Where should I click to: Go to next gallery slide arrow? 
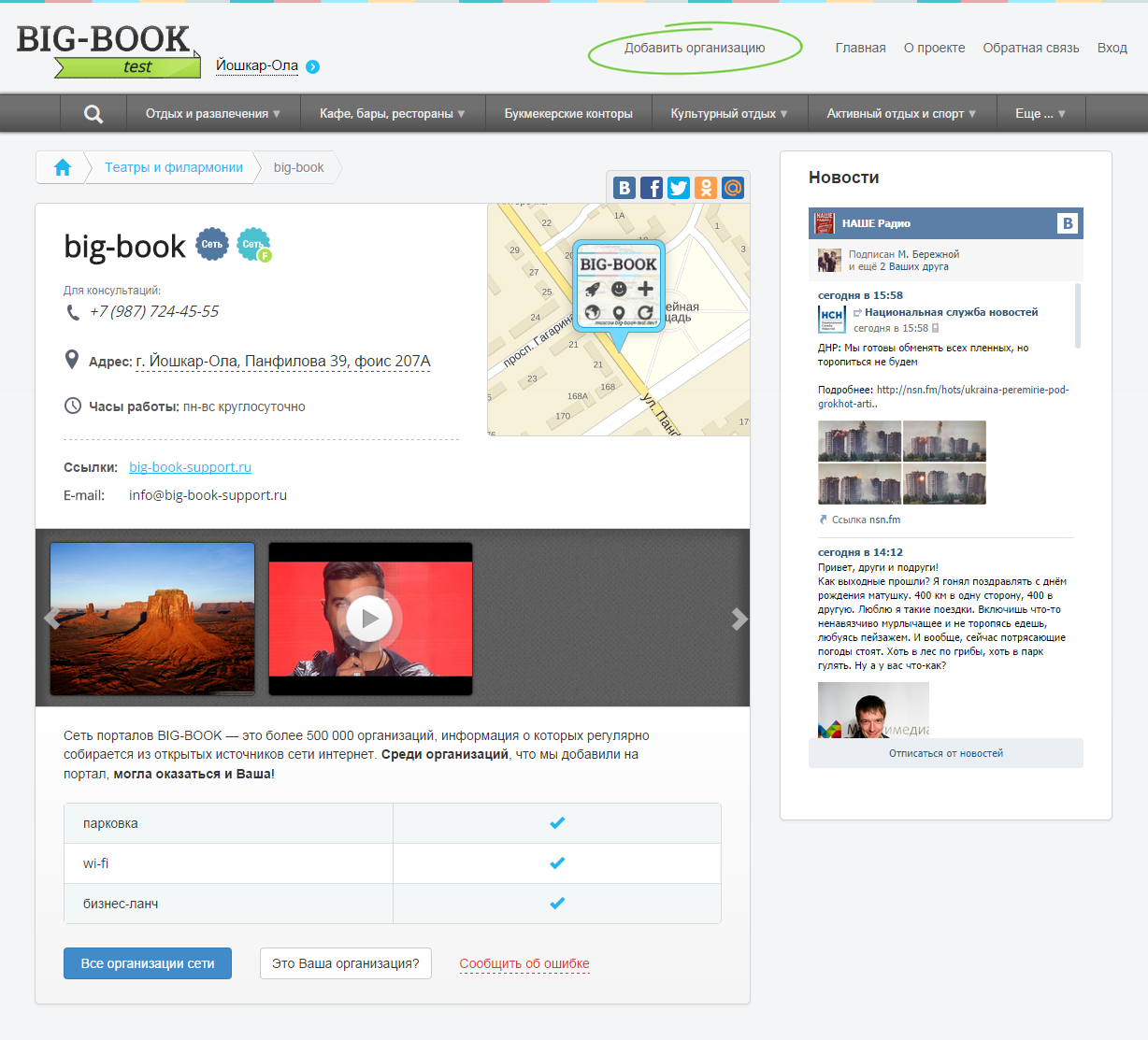click(739, 619)
